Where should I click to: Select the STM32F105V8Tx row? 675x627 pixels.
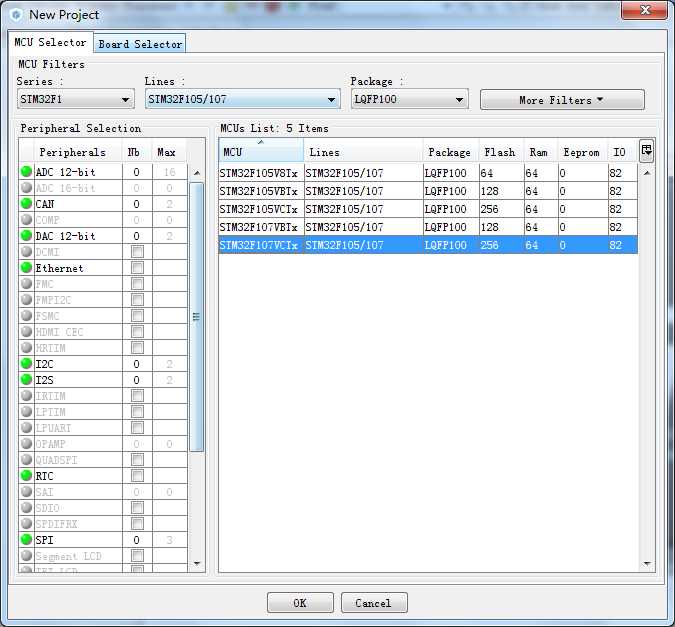tap(428, 173)
